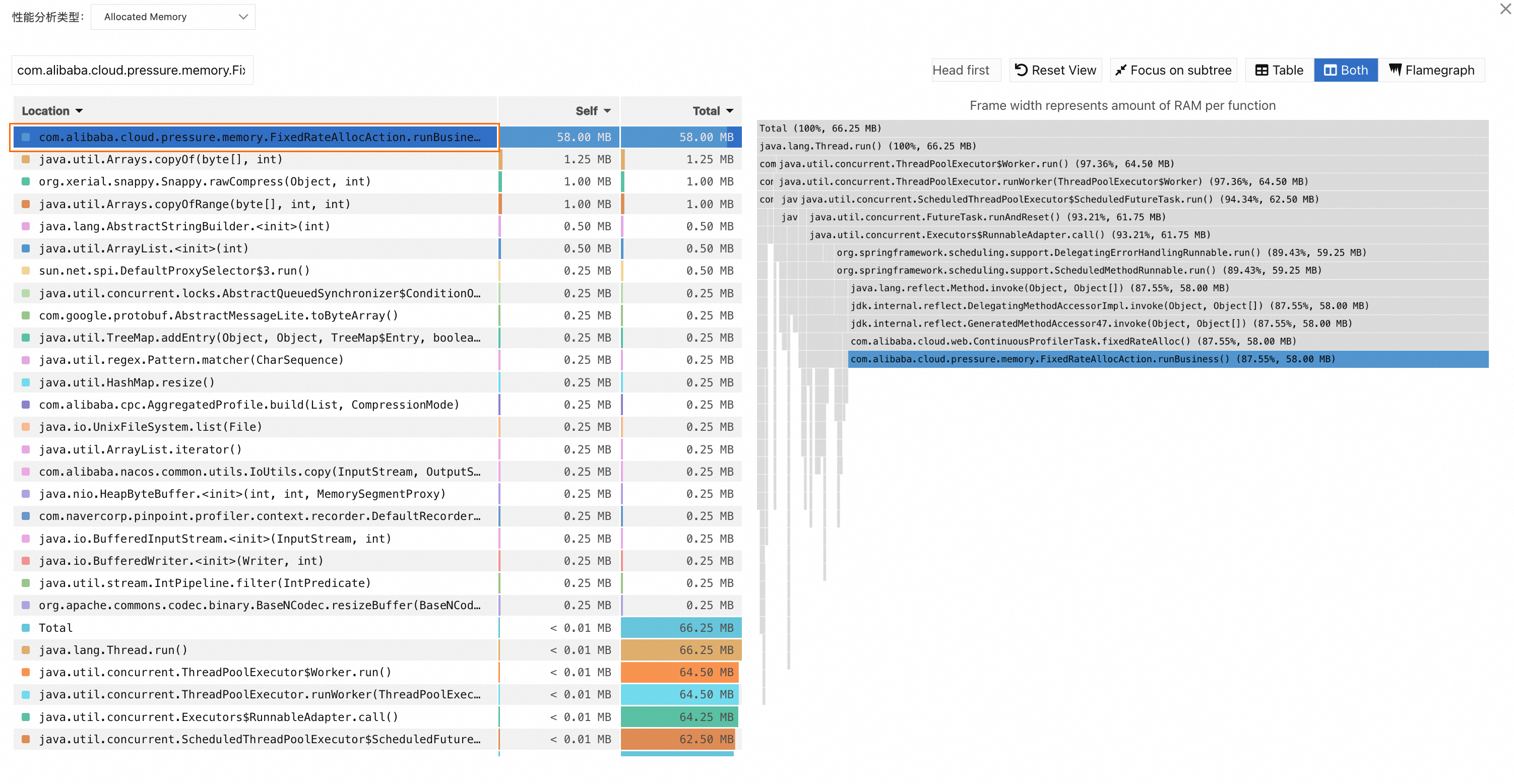Click java.lang.Thread.run() flamegraph frame
The width and height of the screenshot is (1514, 784).
[x=1122, y=146]
